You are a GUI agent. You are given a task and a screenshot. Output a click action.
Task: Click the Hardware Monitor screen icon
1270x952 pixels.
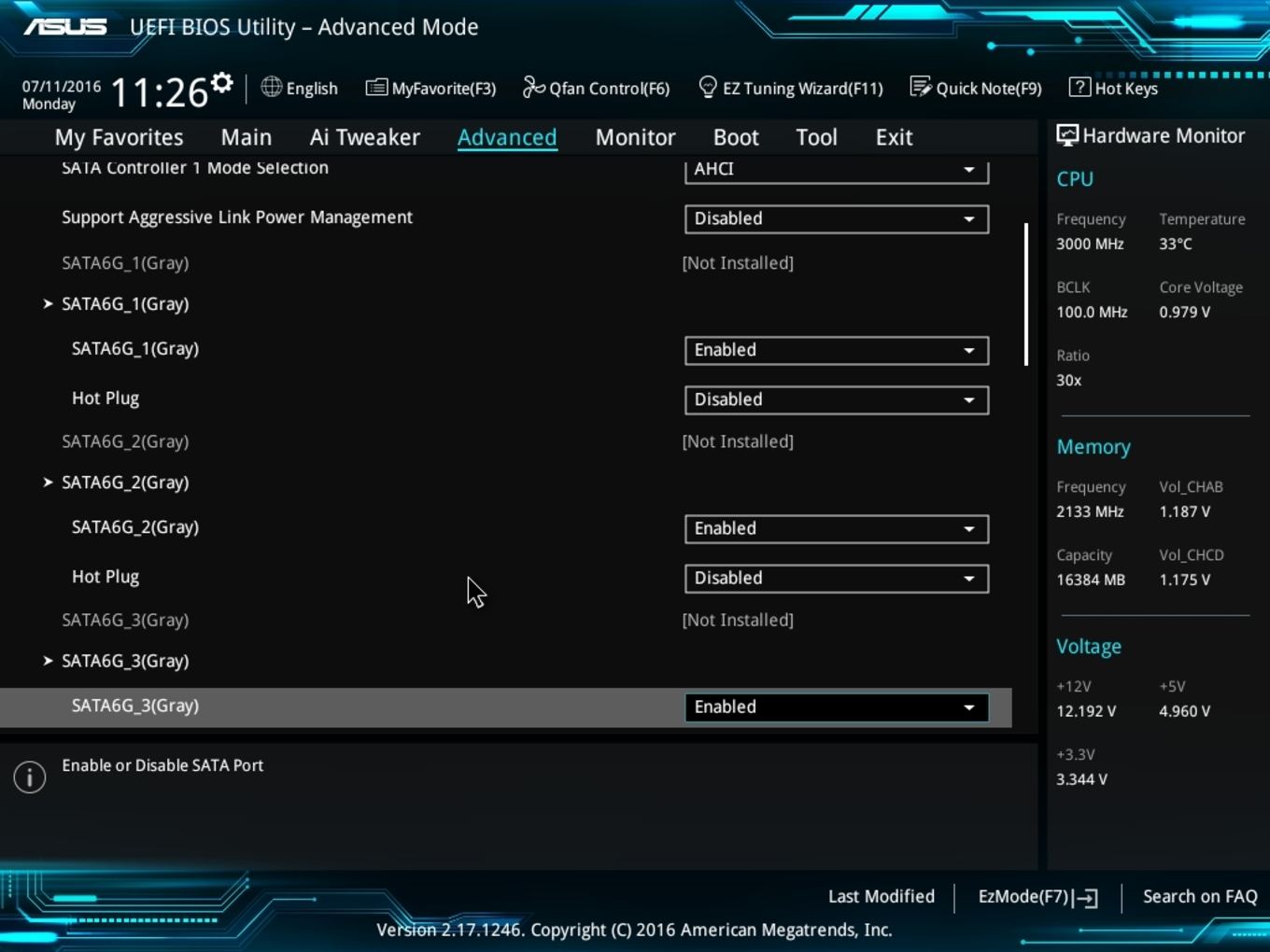click(x=1067, y=135)
